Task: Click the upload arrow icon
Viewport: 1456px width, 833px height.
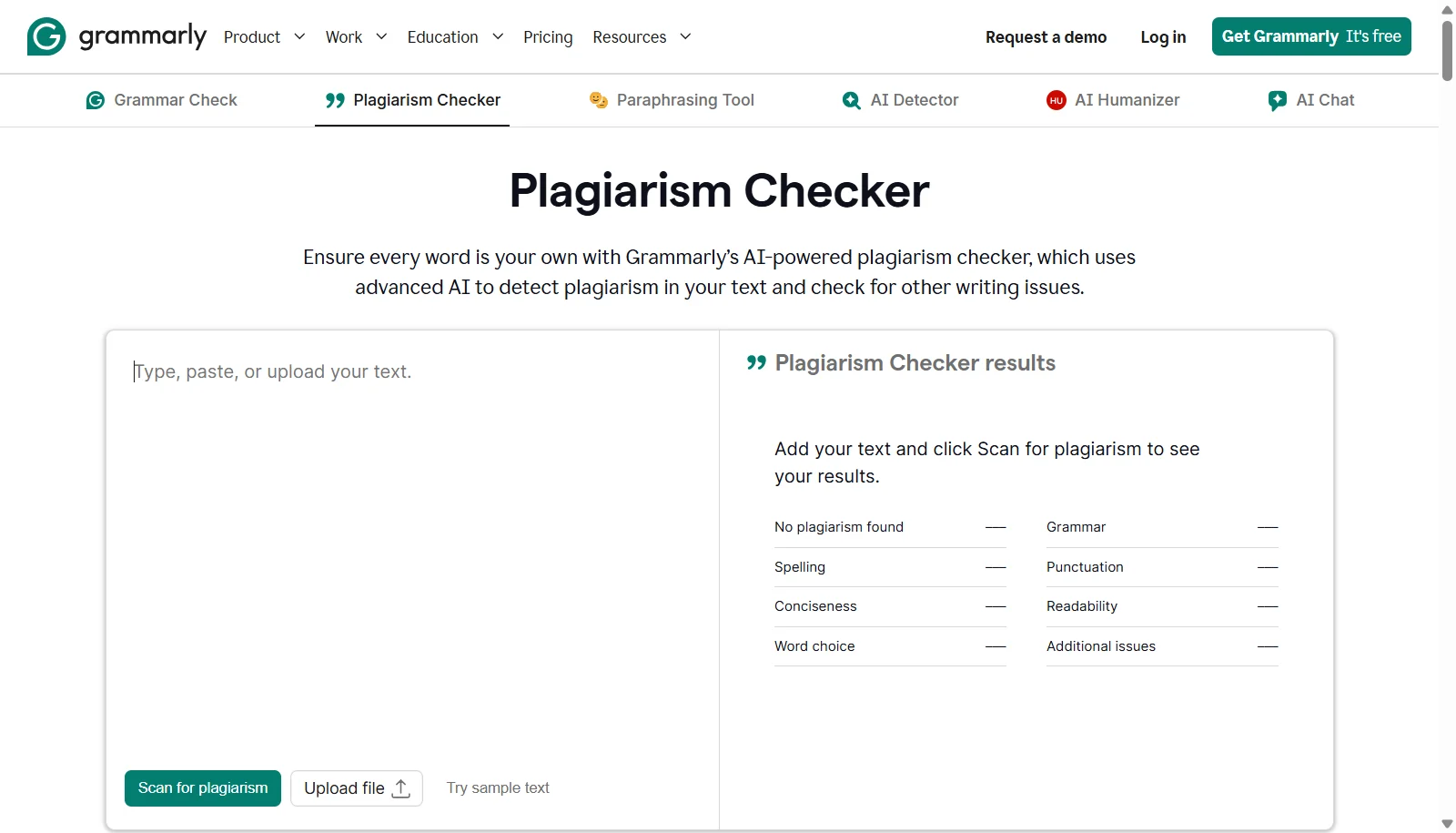Action: 400,788
